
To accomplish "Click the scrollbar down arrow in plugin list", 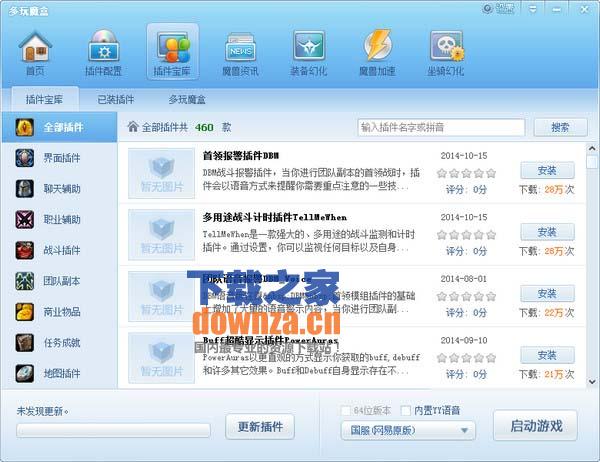I will point(592,382).
